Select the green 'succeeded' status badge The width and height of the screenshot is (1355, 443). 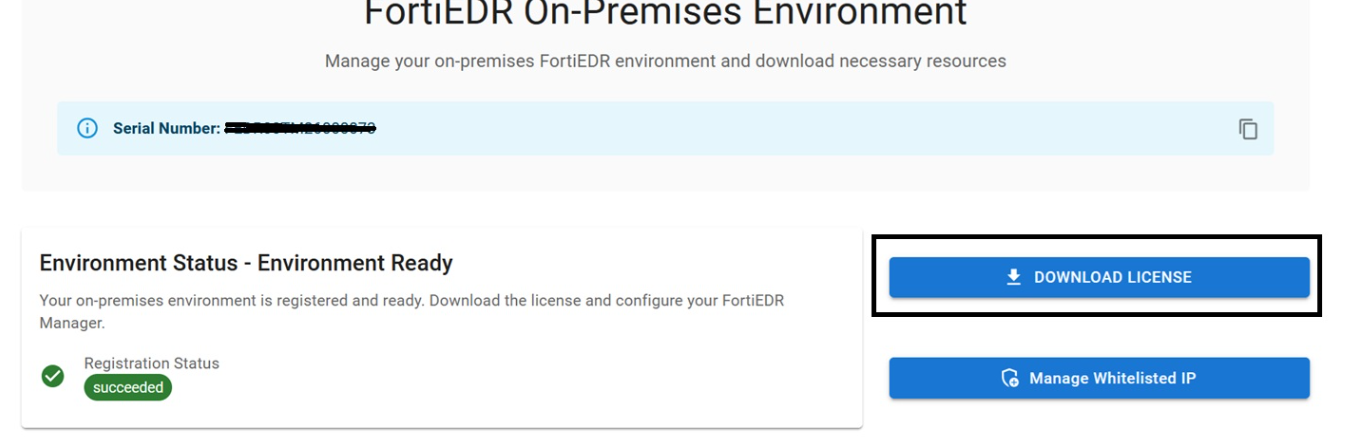pos(128,387)
